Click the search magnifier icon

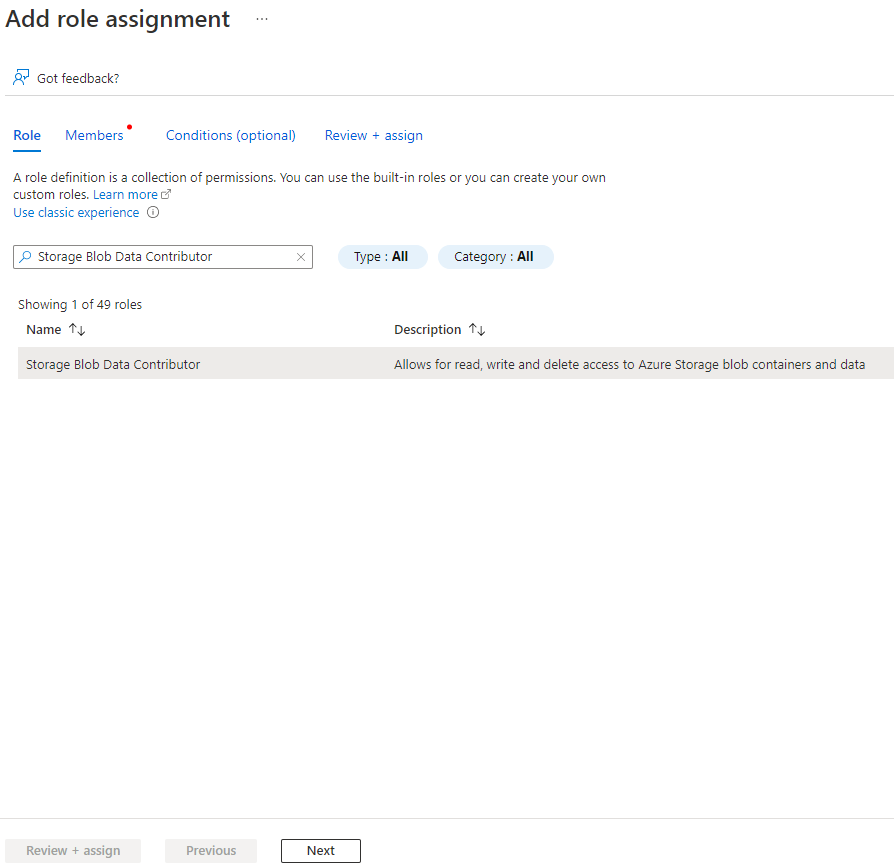[25, 257]
